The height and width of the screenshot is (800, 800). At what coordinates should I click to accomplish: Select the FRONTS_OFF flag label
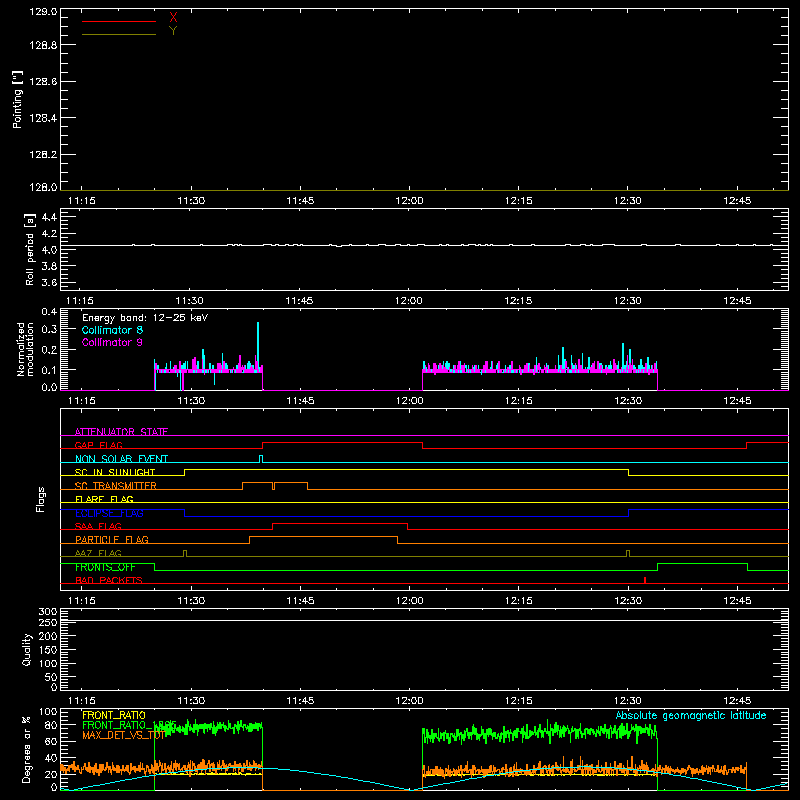tap(105, 567)
